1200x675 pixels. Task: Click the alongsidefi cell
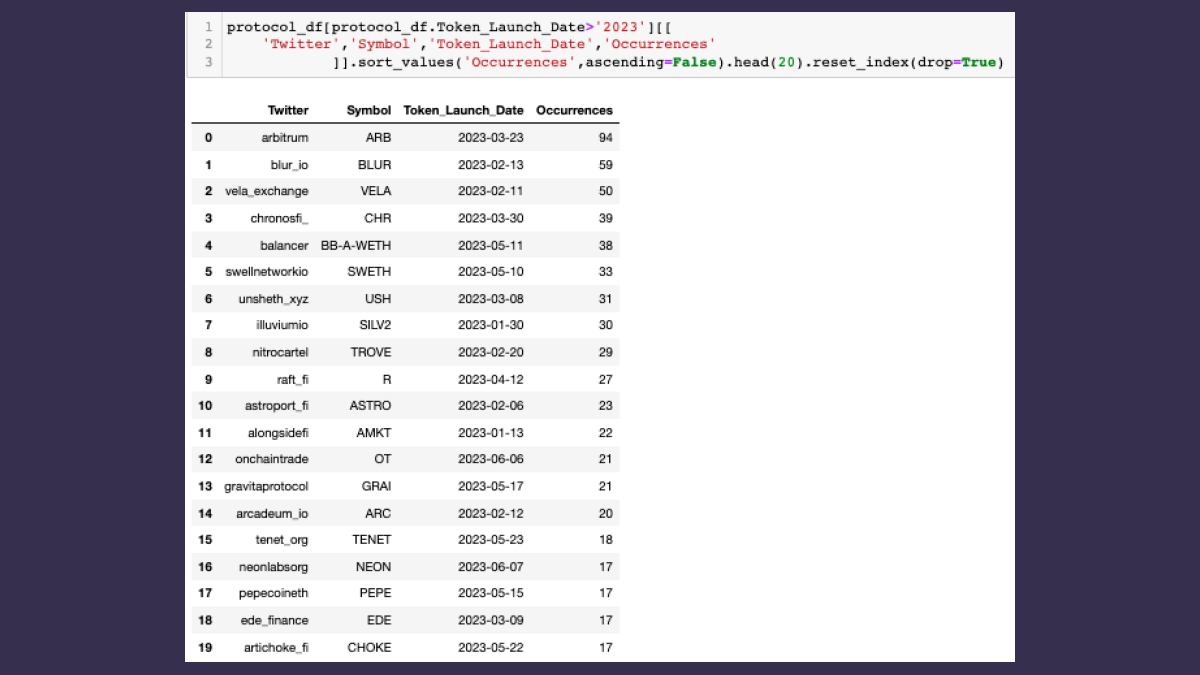pos(278,433)
